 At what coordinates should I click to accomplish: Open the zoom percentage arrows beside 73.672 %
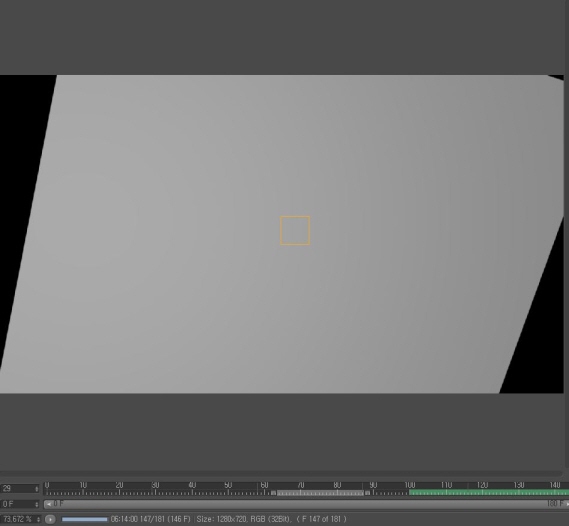point(38,519)
